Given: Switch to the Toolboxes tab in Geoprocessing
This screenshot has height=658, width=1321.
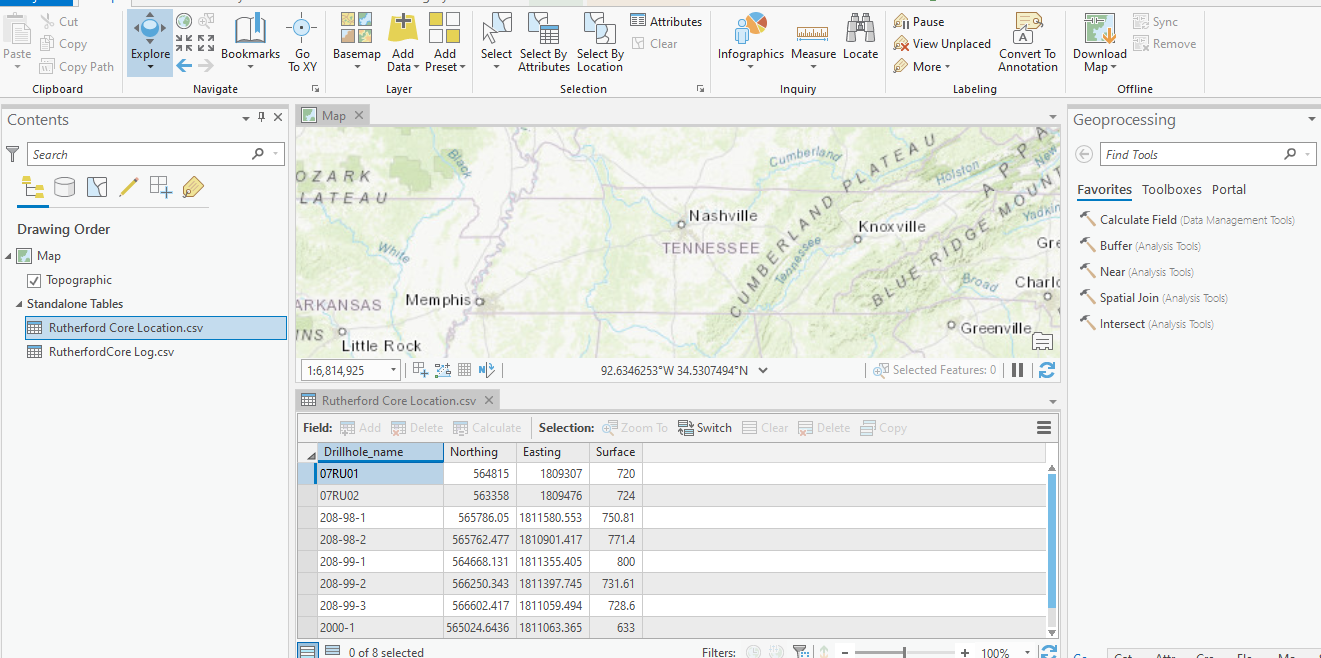Looking at the screenshot, I should point(1171,189).
